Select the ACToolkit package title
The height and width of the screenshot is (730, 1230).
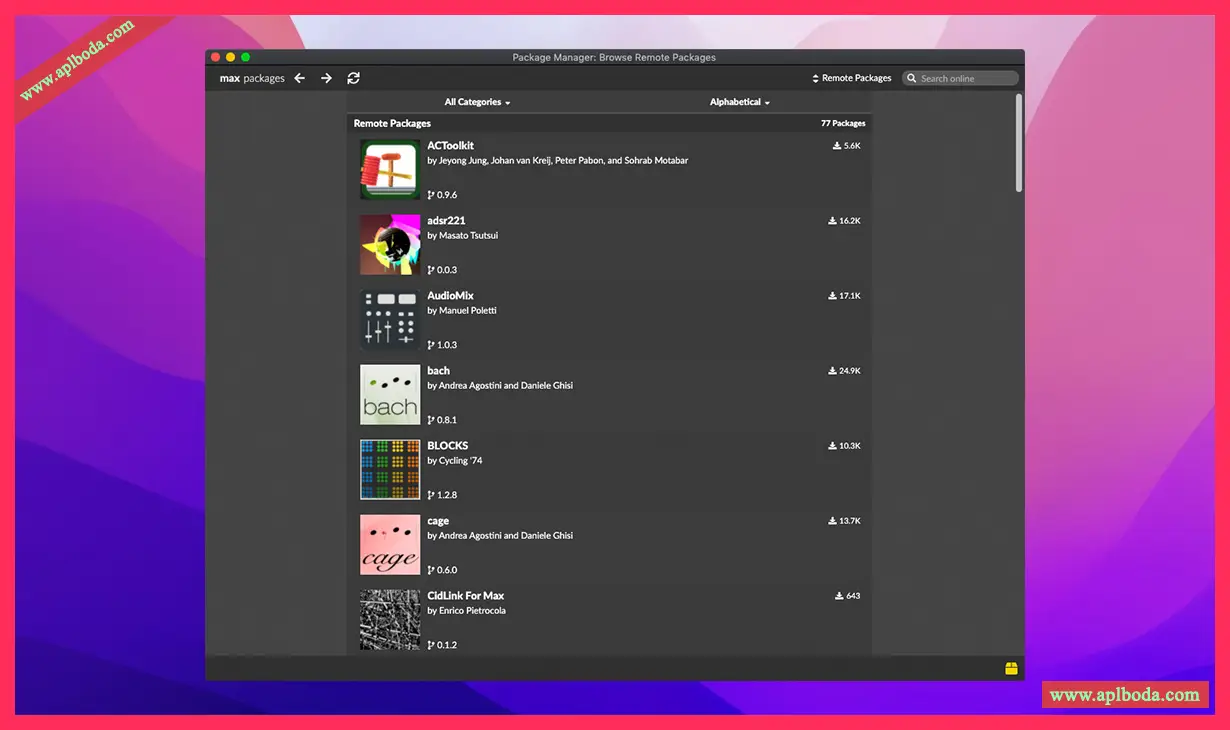[450, 146]
